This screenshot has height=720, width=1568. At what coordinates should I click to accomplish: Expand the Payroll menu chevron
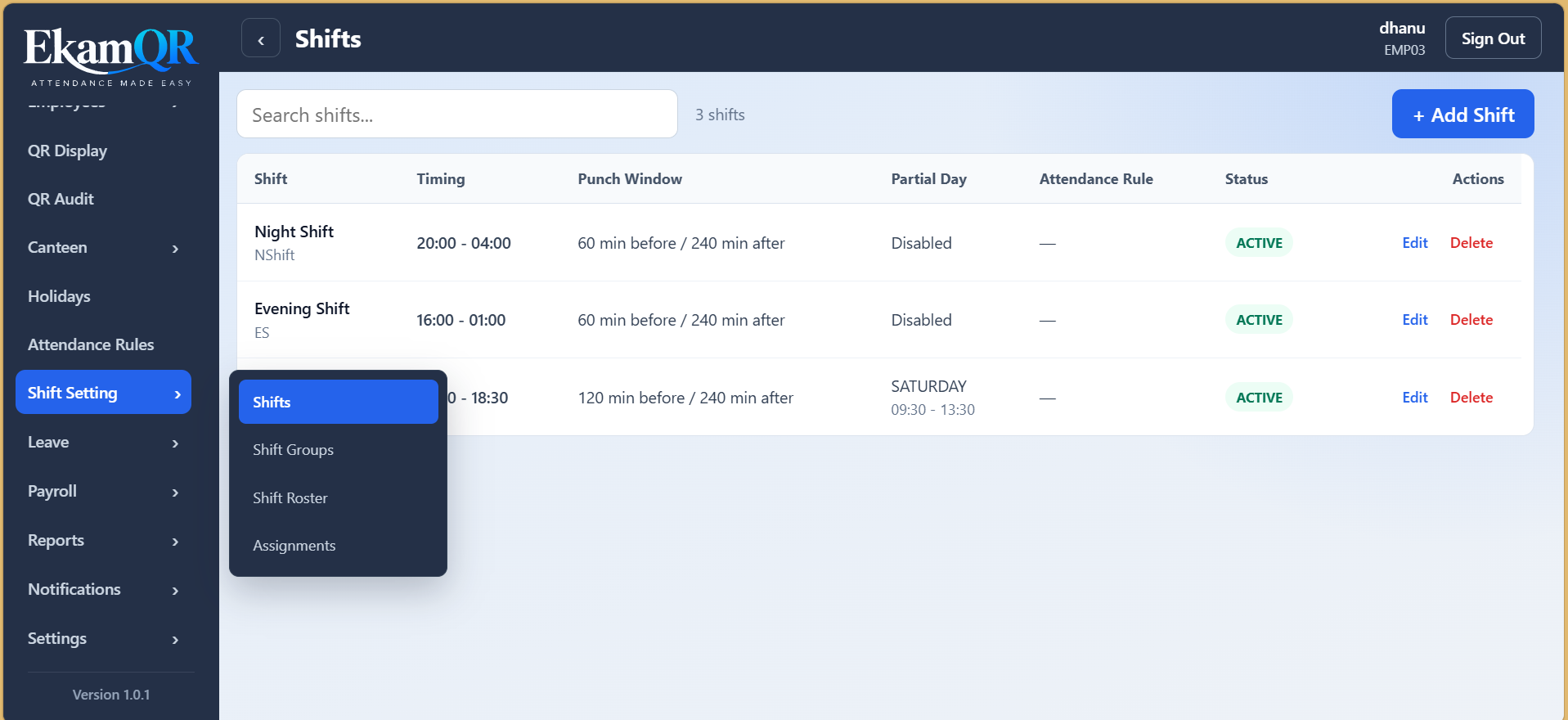click(175, 492)
